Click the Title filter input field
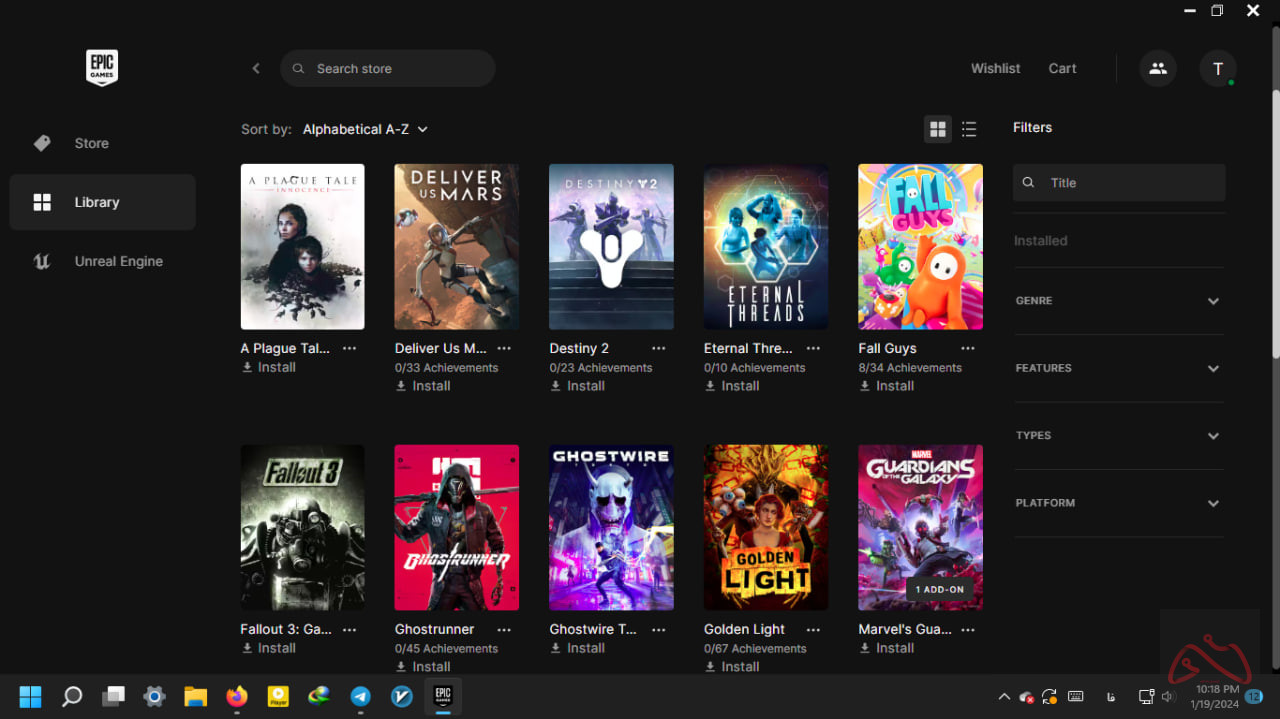The image size is (1280, 719). (1130, 183)
